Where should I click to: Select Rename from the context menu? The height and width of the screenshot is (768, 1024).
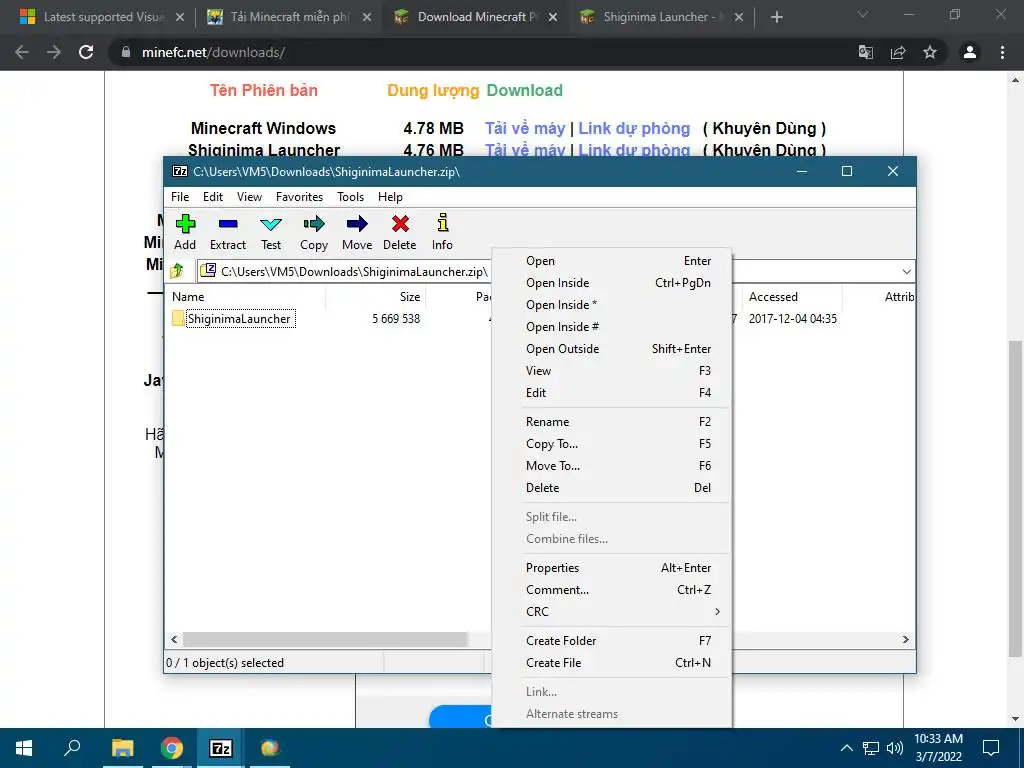click(x=611, y=422)
